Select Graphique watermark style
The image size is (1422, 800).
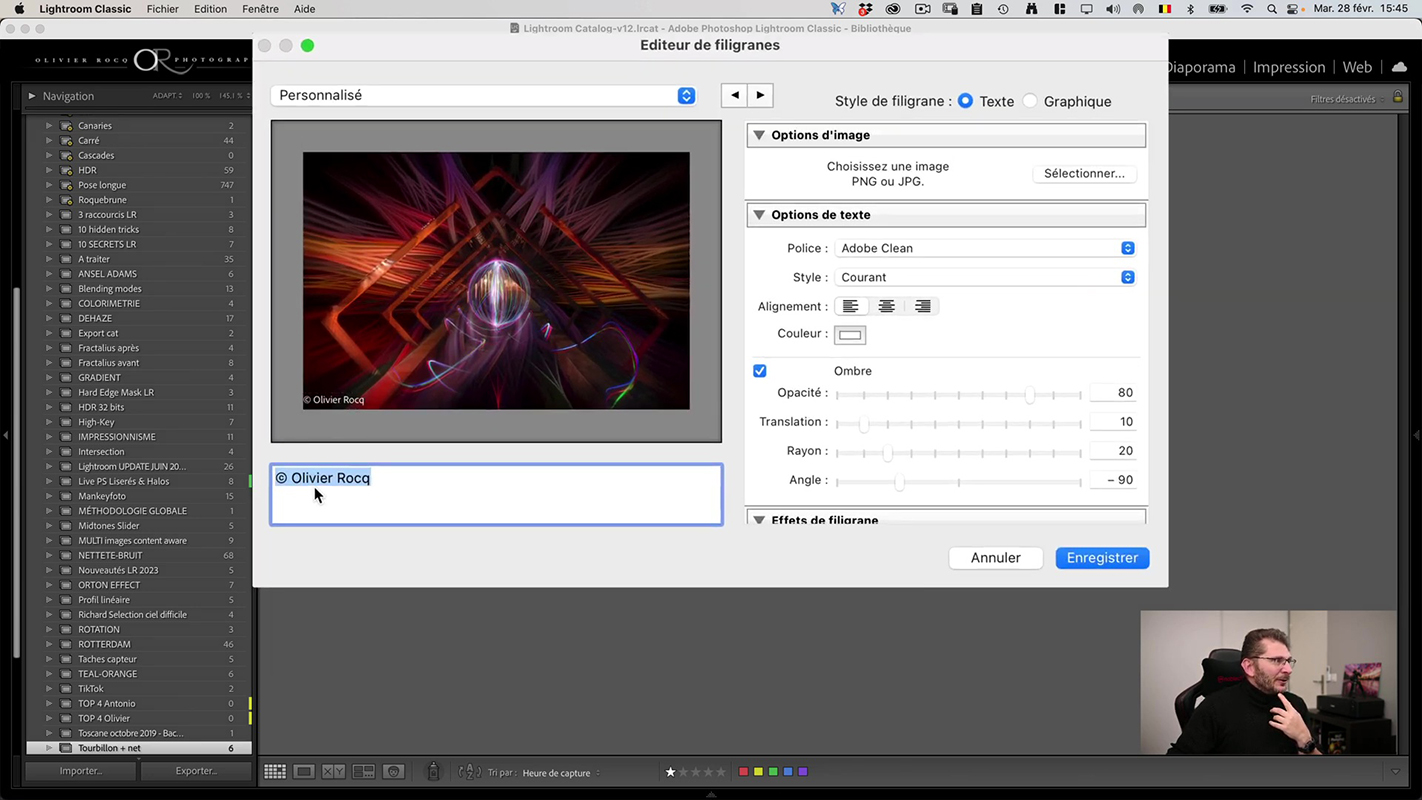click(x=1030, y=101)
